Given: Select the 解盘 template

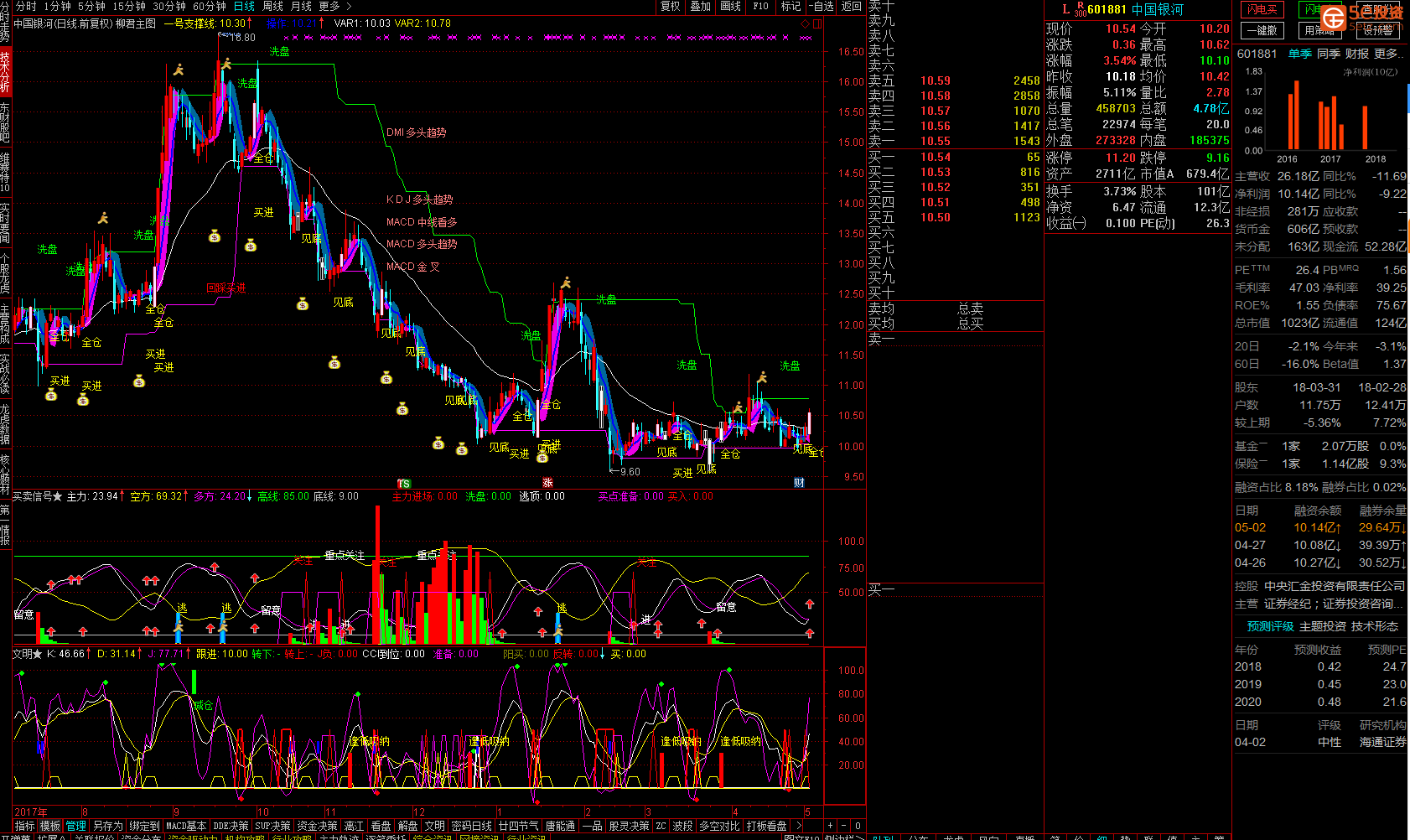Looking at the screenshot, I should pos(408,826).
